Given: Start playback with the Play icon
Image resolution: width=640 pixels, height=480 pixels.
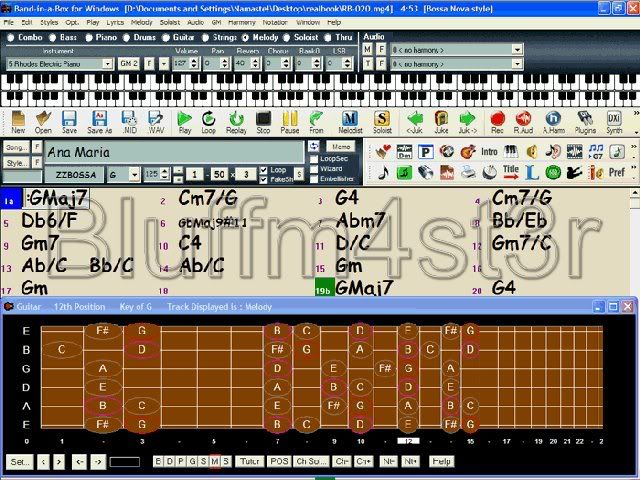Looking at the screenshot, I should click(184, 122).
